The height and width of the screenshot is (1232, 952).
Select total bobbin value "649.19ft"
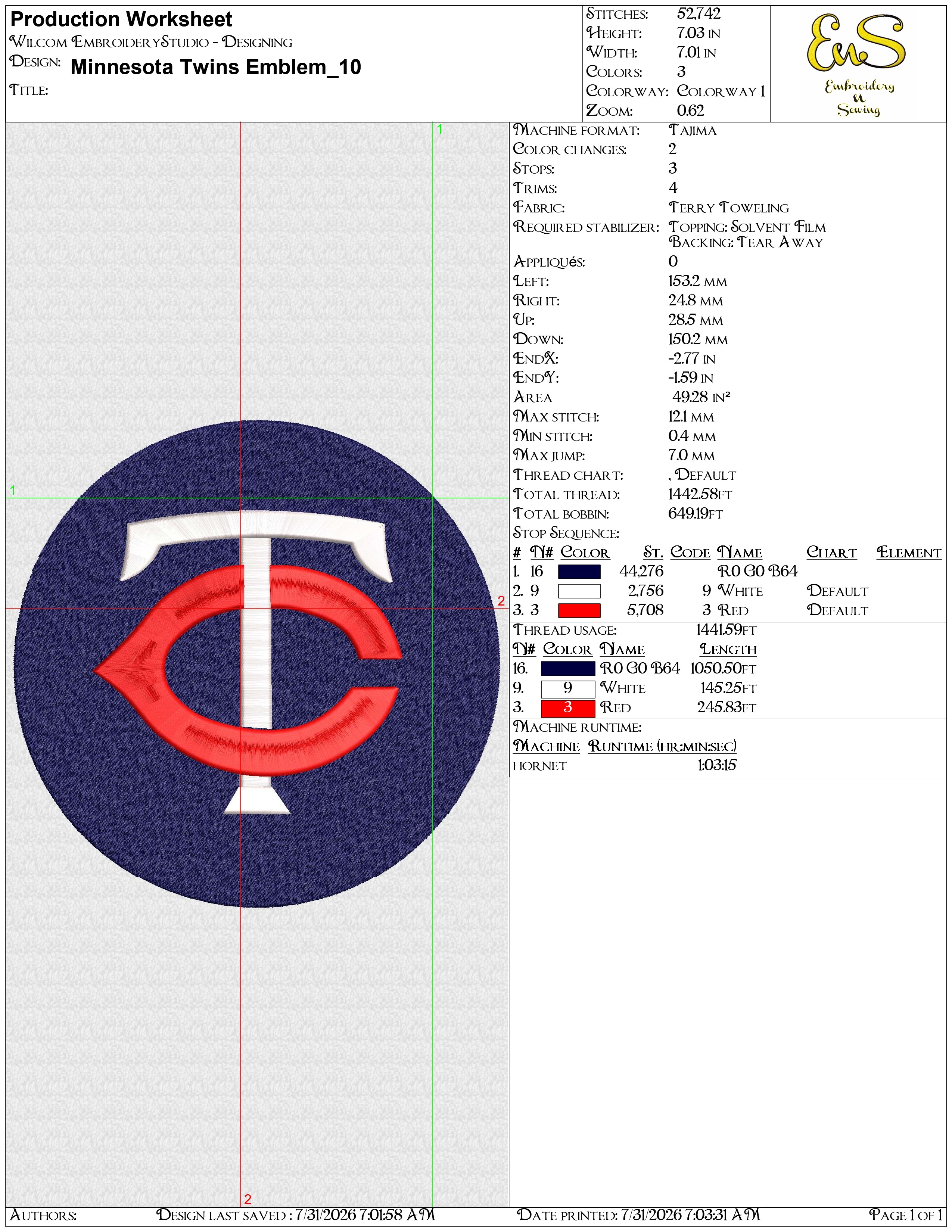coord(696,514)
